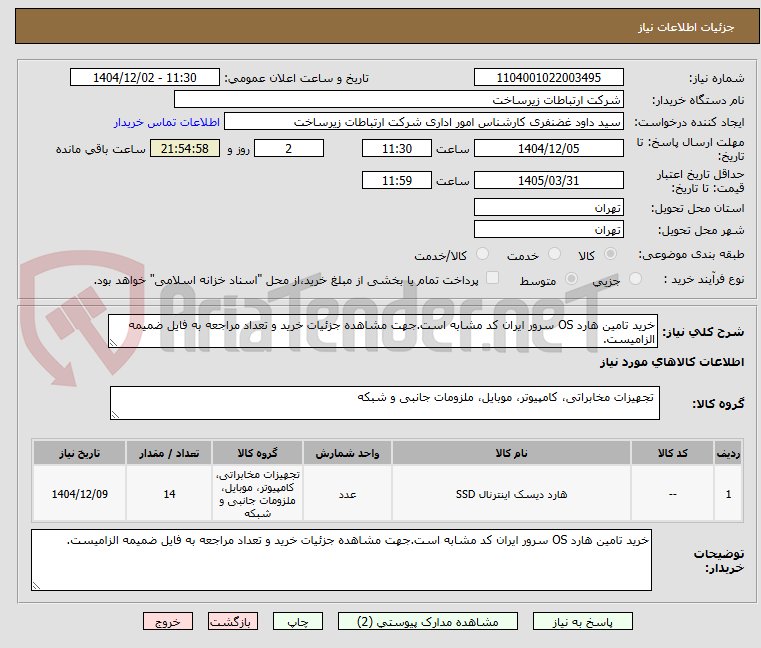Click the remaining days field showing 2
Image resolution: width=761 pixels, height=648 pixels.
(289, 149)
